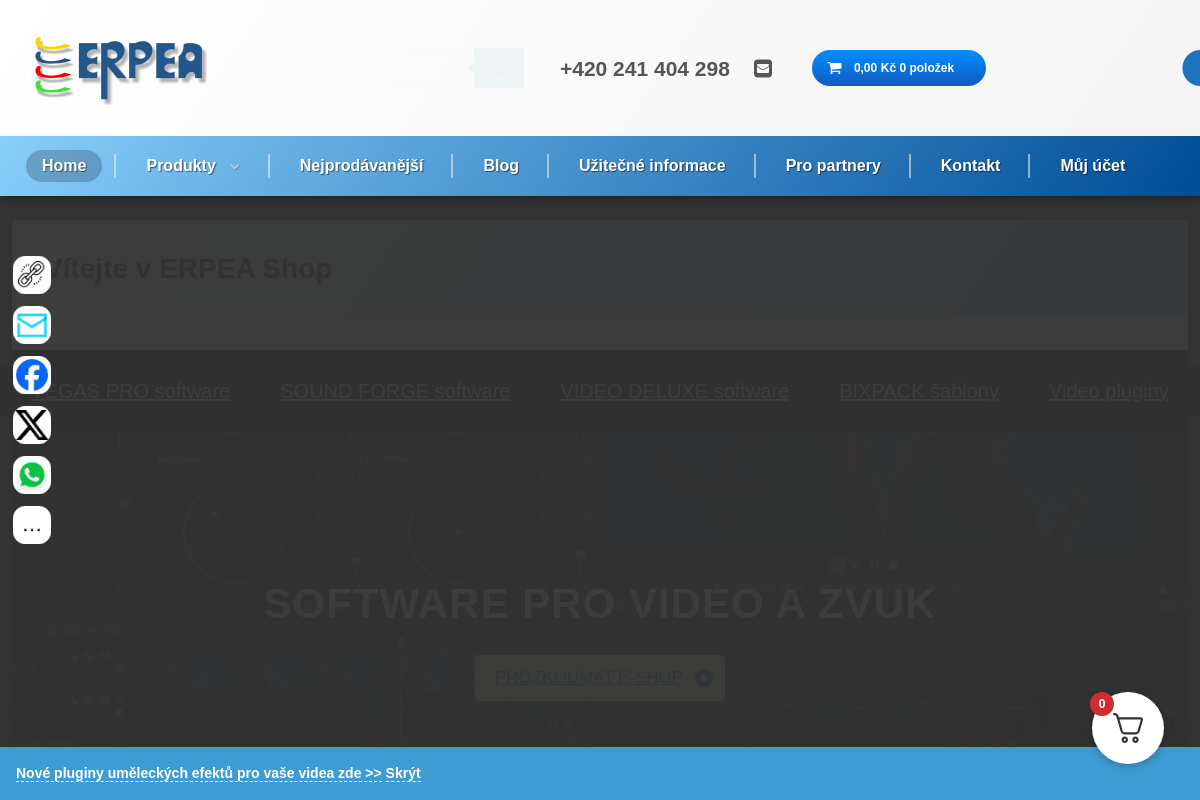The width and height of the screenshot is (1200, 800).
Task: Share page on Facebook
Action: 32,375
